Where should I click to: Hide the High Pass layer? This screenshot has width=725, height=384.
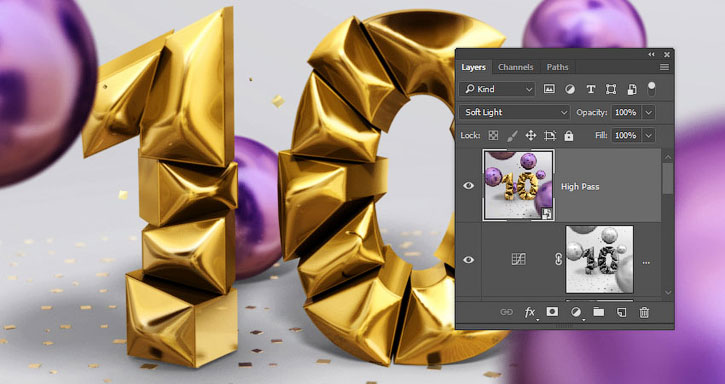coord(469,186)
